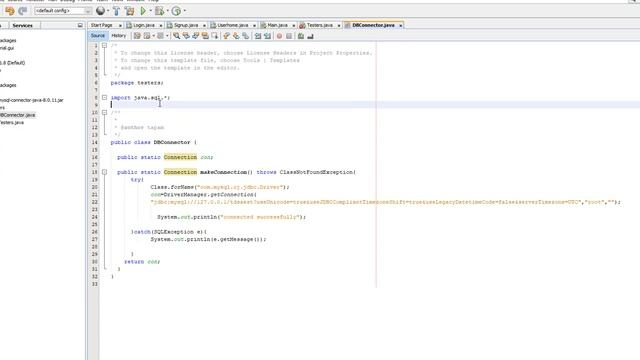Image resolution: width=640 pixels, height=360 pixels.
Task: Open the Forward navigation dropdown arrow
Action: (x=167, y=36)
